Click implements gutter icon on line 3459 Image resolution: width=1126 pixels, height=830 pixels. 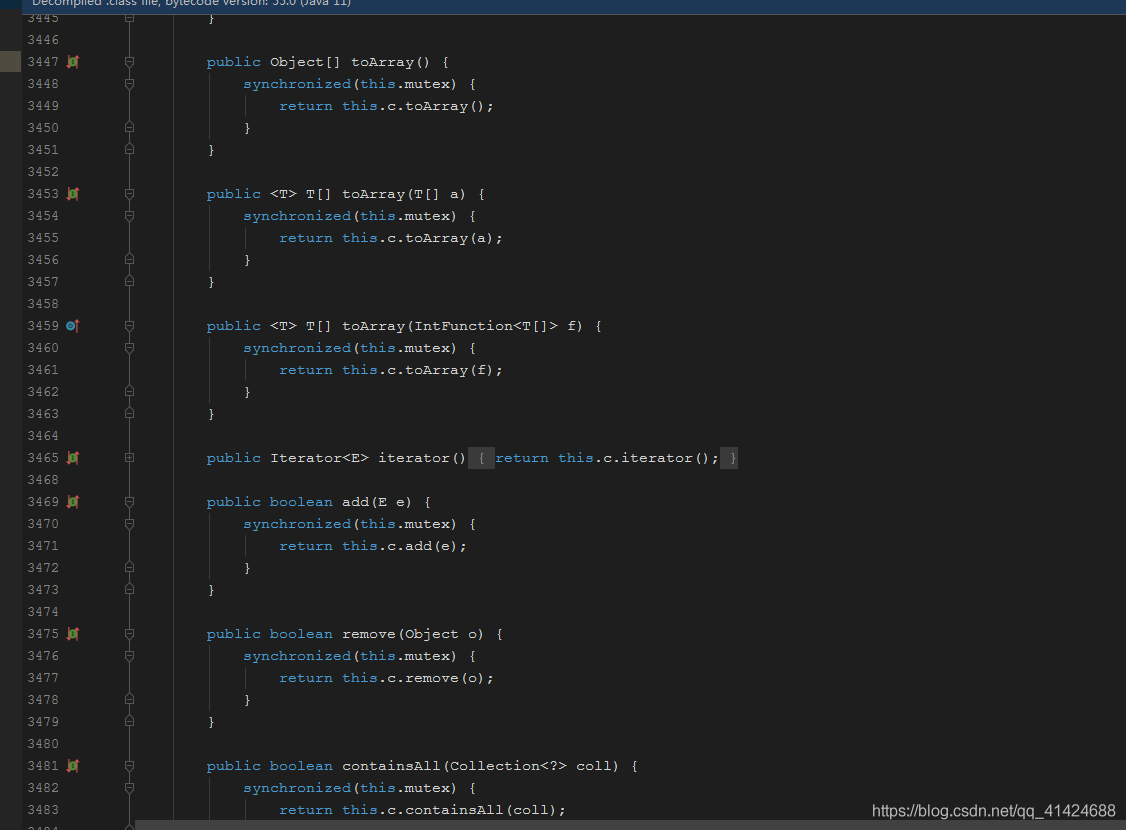73,326
